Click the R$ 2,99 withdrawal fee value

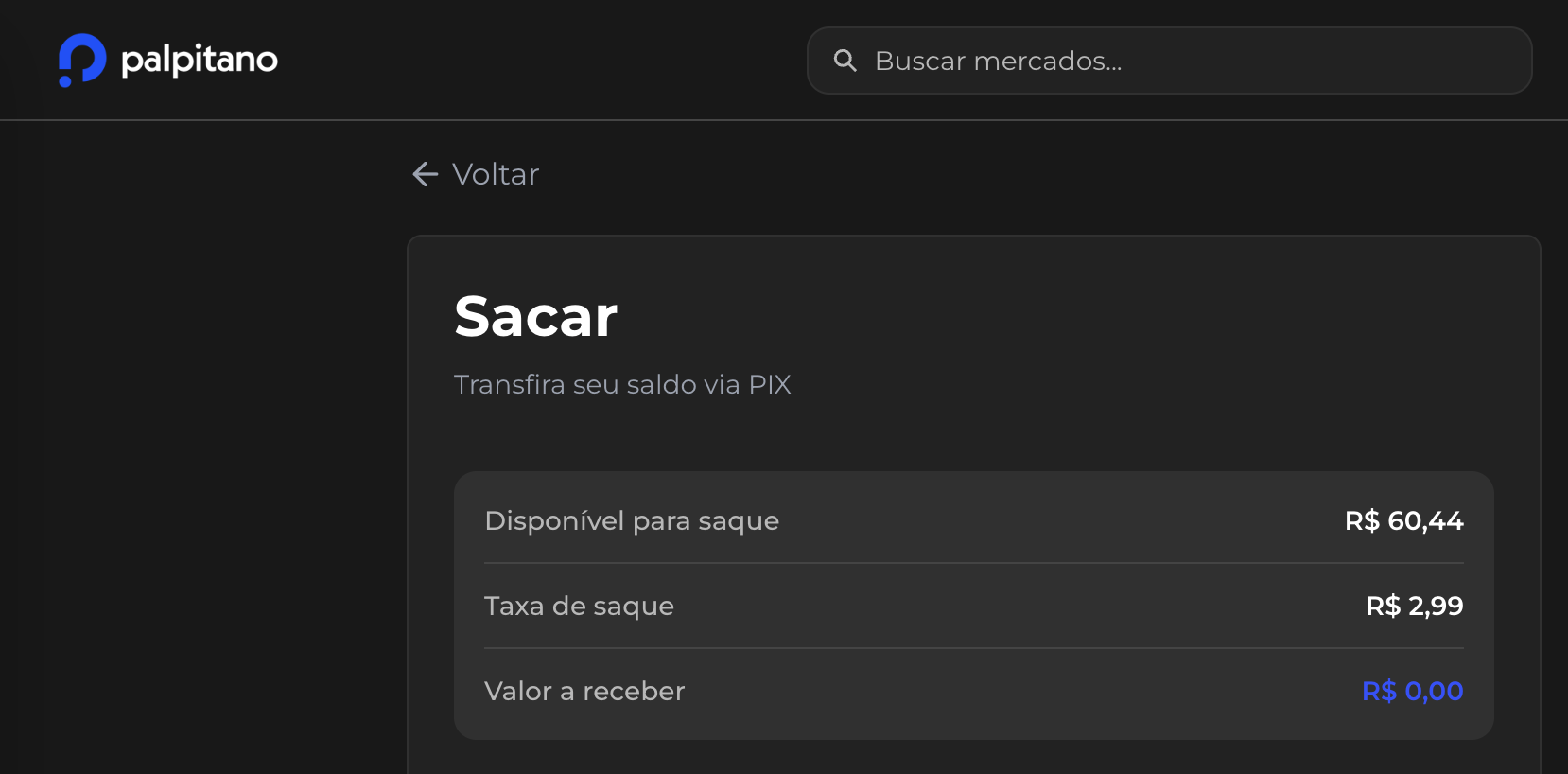(1414, 606)
